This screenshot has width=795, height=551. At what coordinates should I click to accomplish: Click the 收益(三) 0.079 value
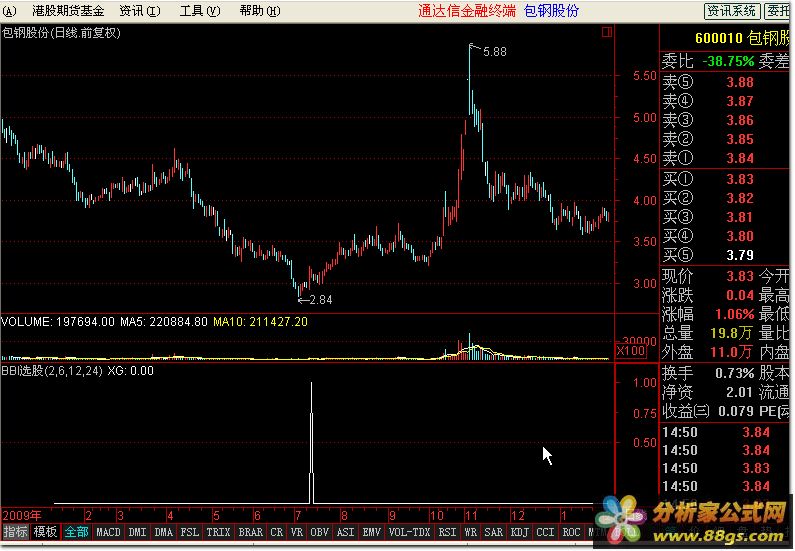pyautogui.click(x=736, y=411)
